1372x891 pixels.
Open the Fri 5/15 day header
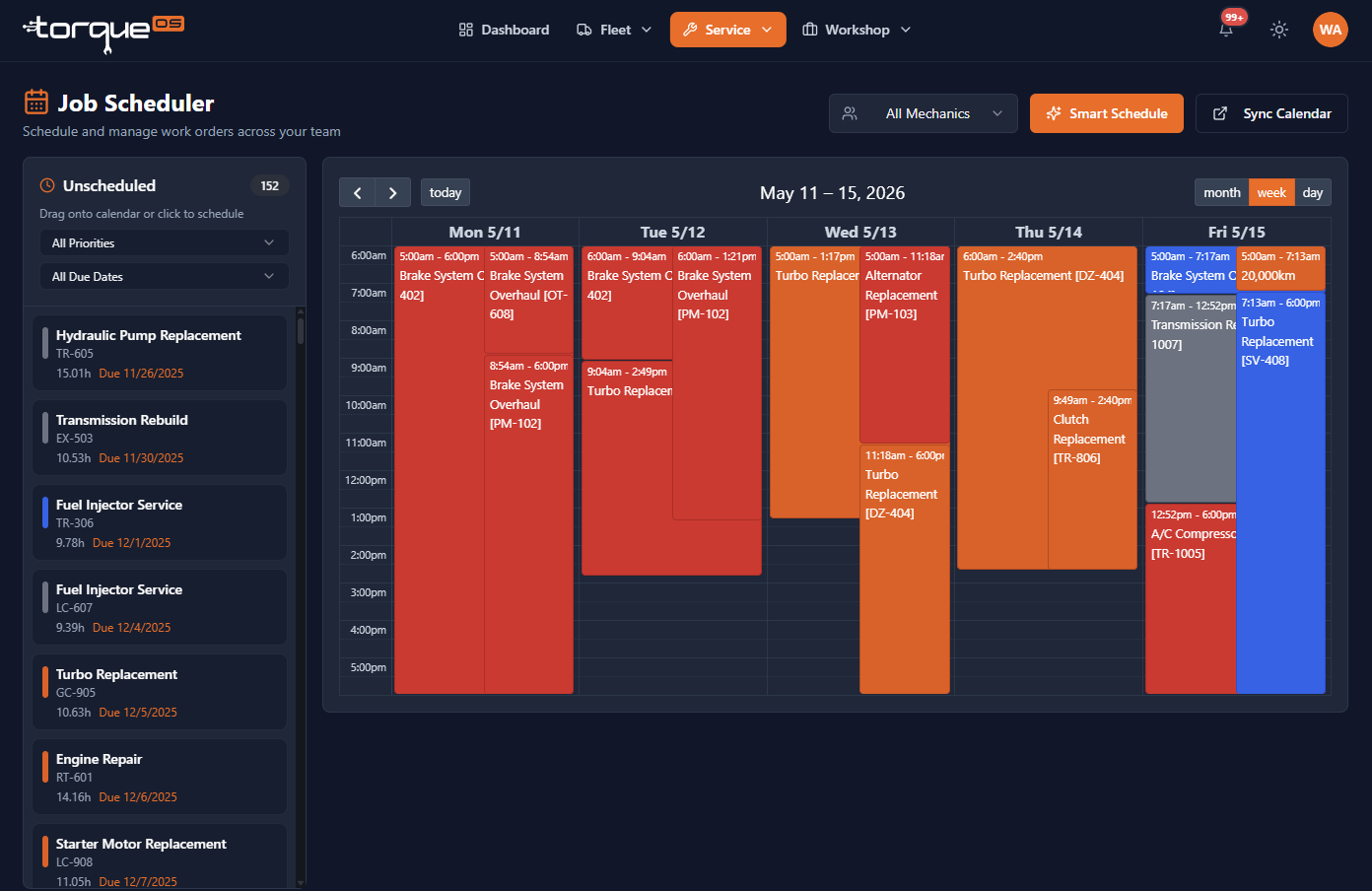[1237, 233]
